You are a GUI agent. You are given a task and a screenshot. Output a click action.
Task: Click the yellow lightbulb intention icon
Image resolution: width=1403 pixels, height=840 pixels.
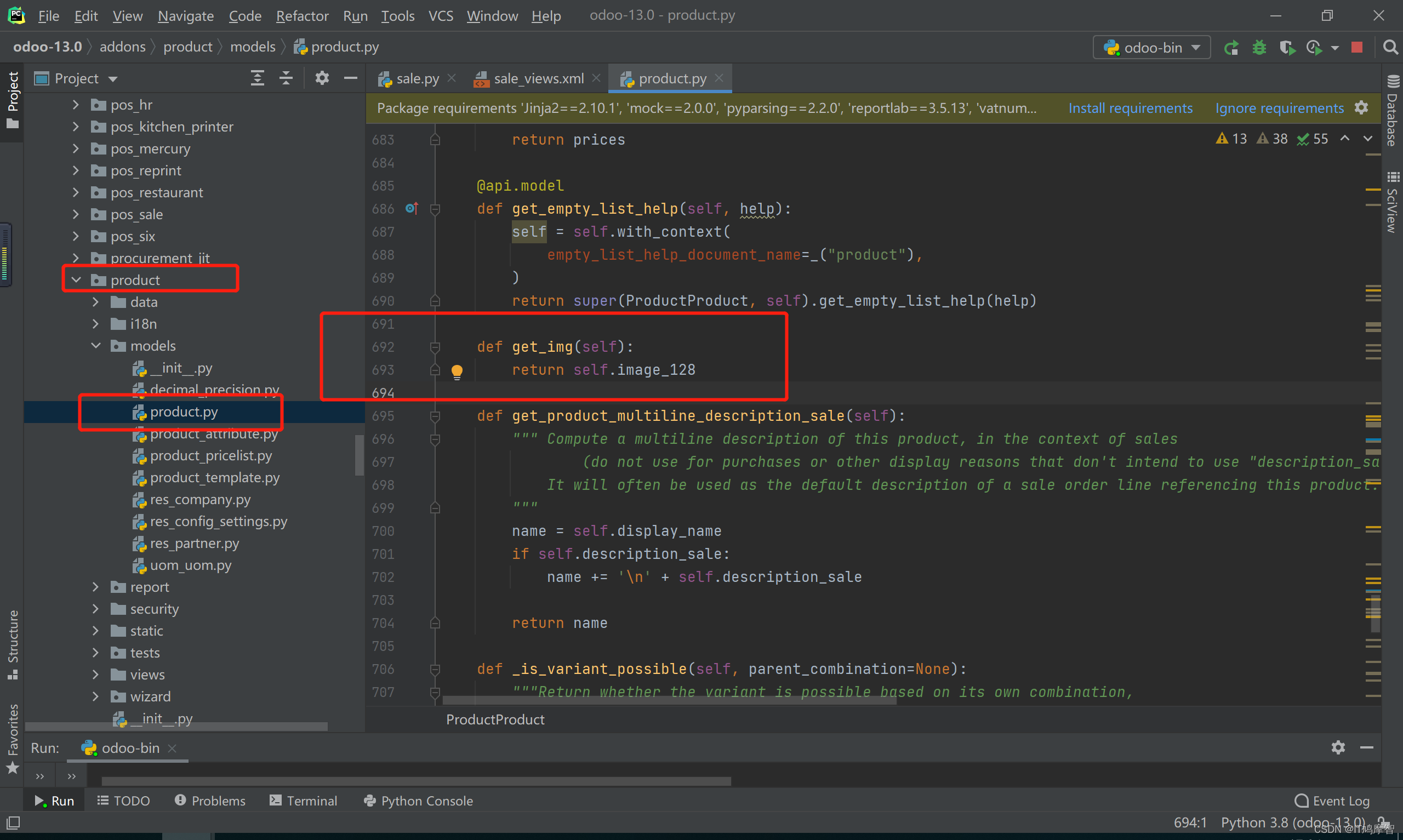point(457,372)
